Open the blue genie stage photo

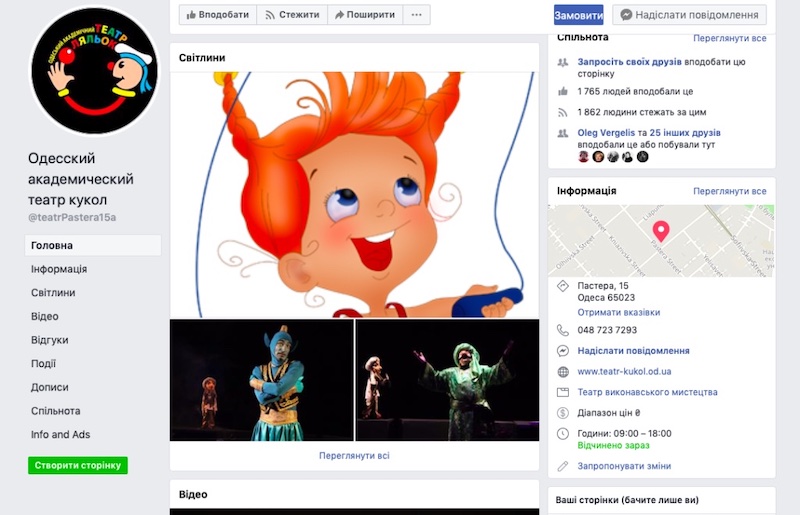261,380
